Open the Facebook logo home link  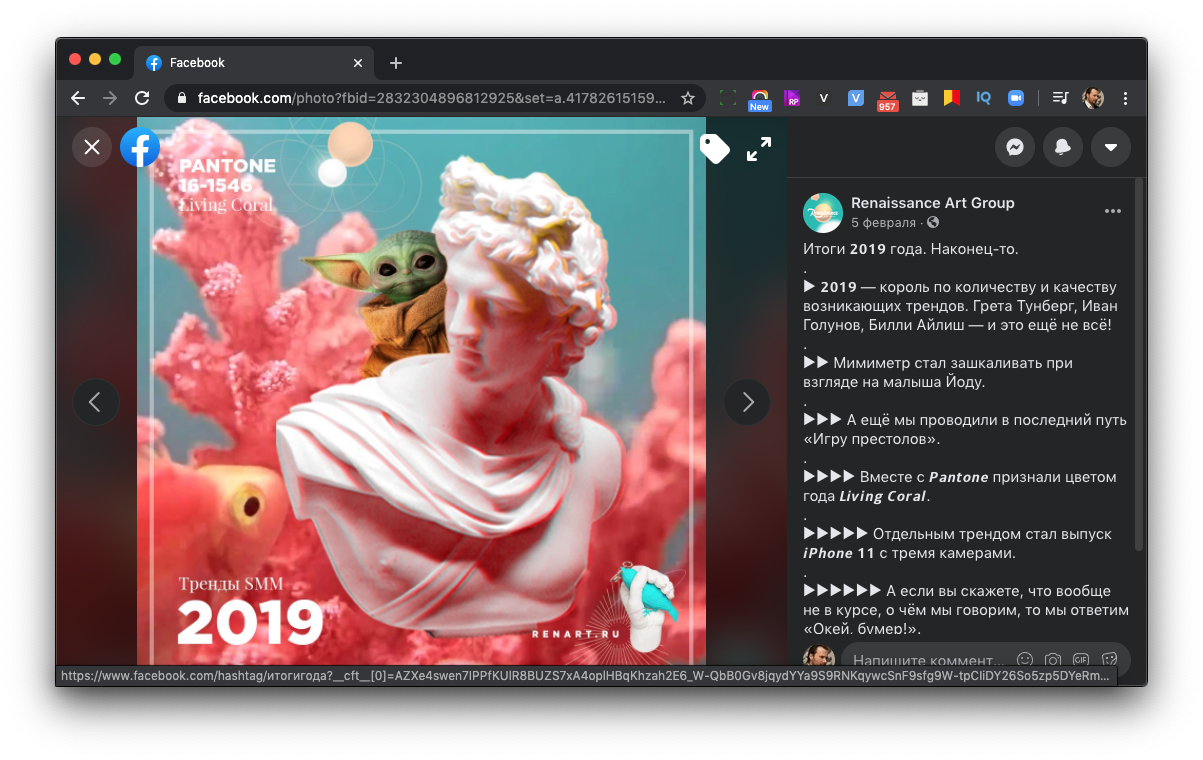tap(140, 147)
